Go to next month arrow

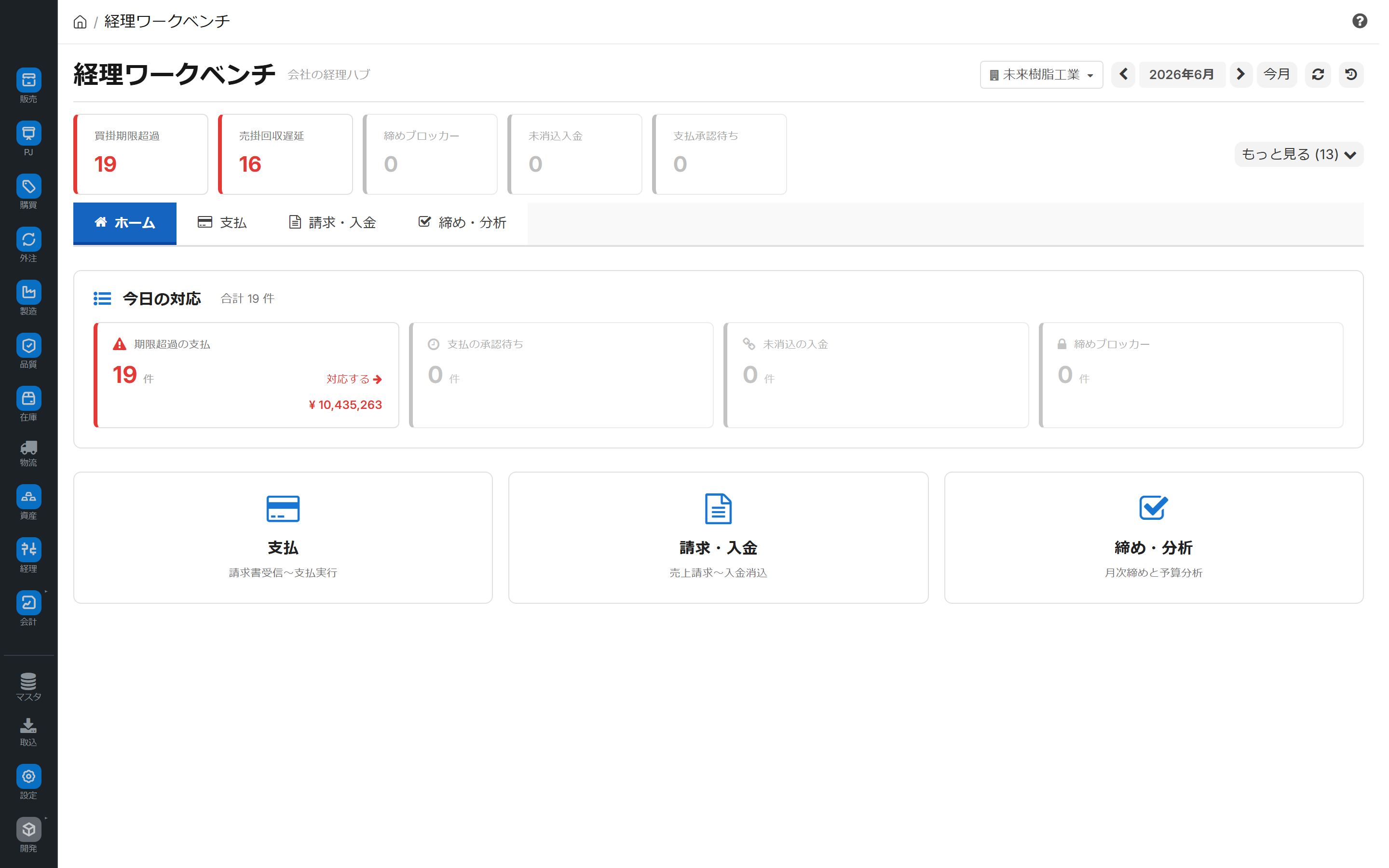click(1240, 75)
